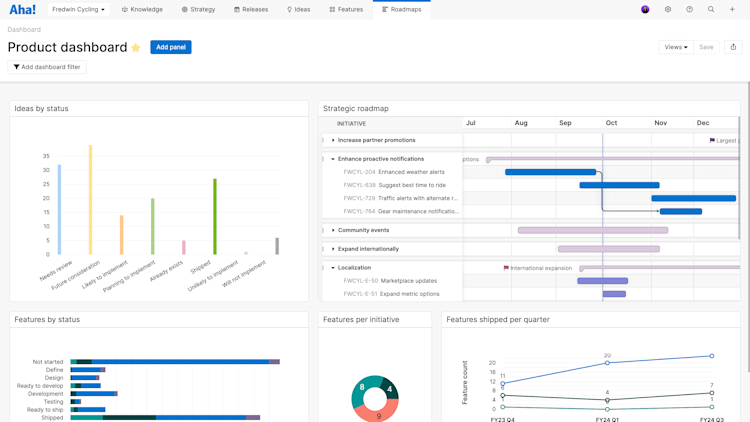Click the Shipped green bar in Ideas chart
750x422 pixels.
pyautogui.click(x=215, y=217)
